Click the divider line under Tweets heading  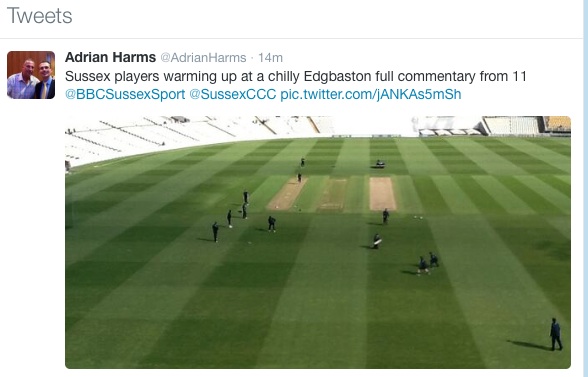291,38
